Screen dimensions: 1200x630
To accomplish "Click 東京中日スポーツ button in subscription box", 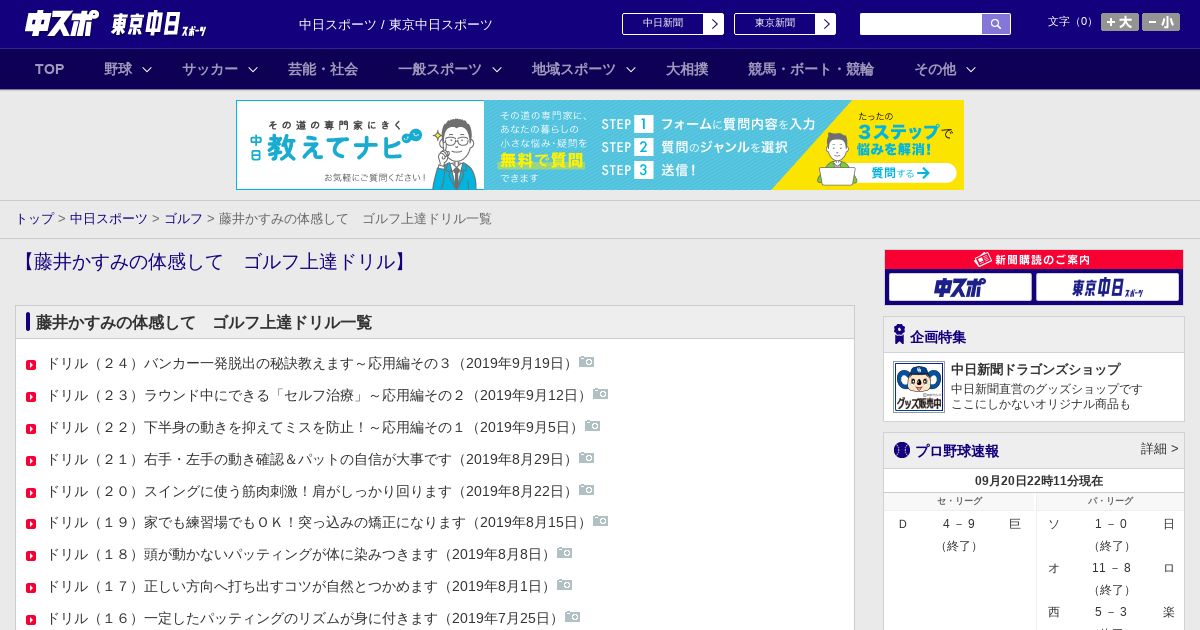I will point(1107,287).
